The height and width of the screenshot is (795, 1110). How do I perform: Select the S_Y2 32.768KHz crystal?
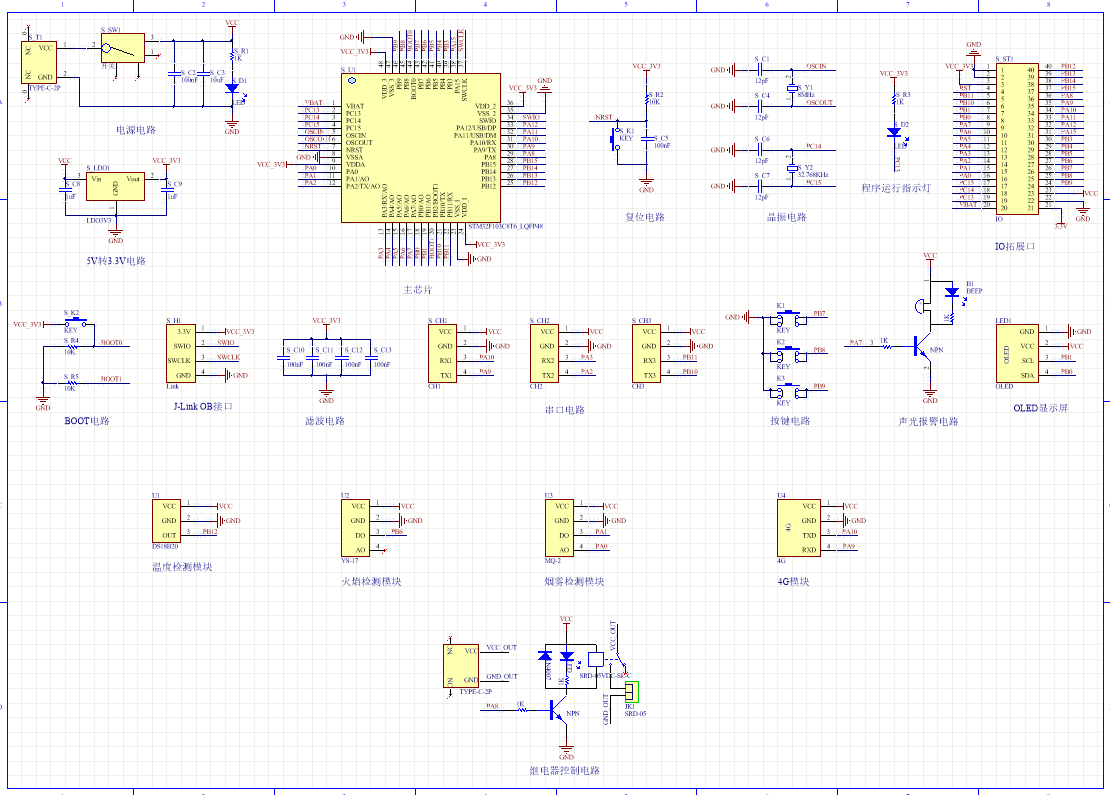click(791, 168)
